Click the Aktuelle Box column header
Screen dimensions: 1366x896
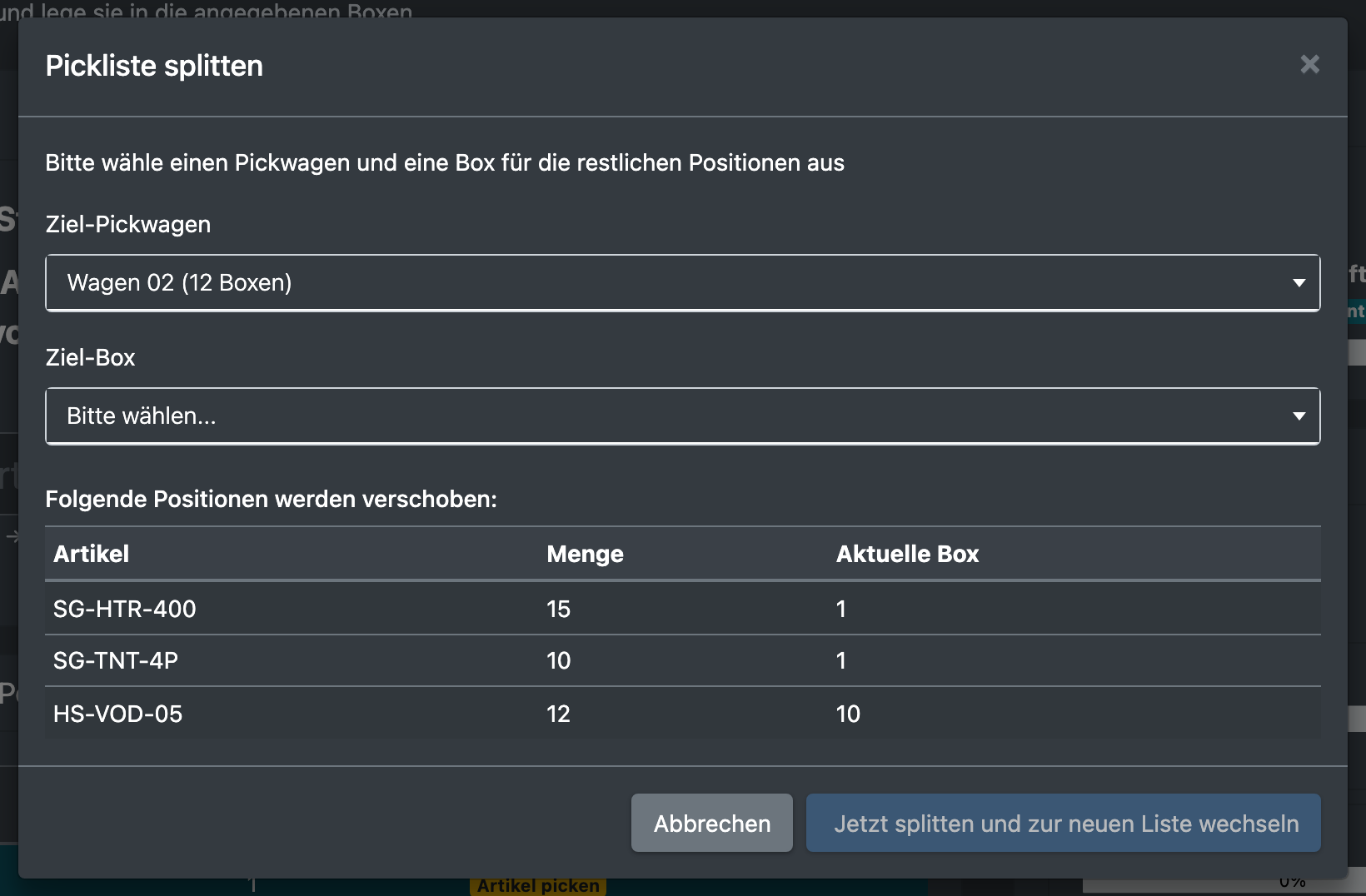click(908, 554)
